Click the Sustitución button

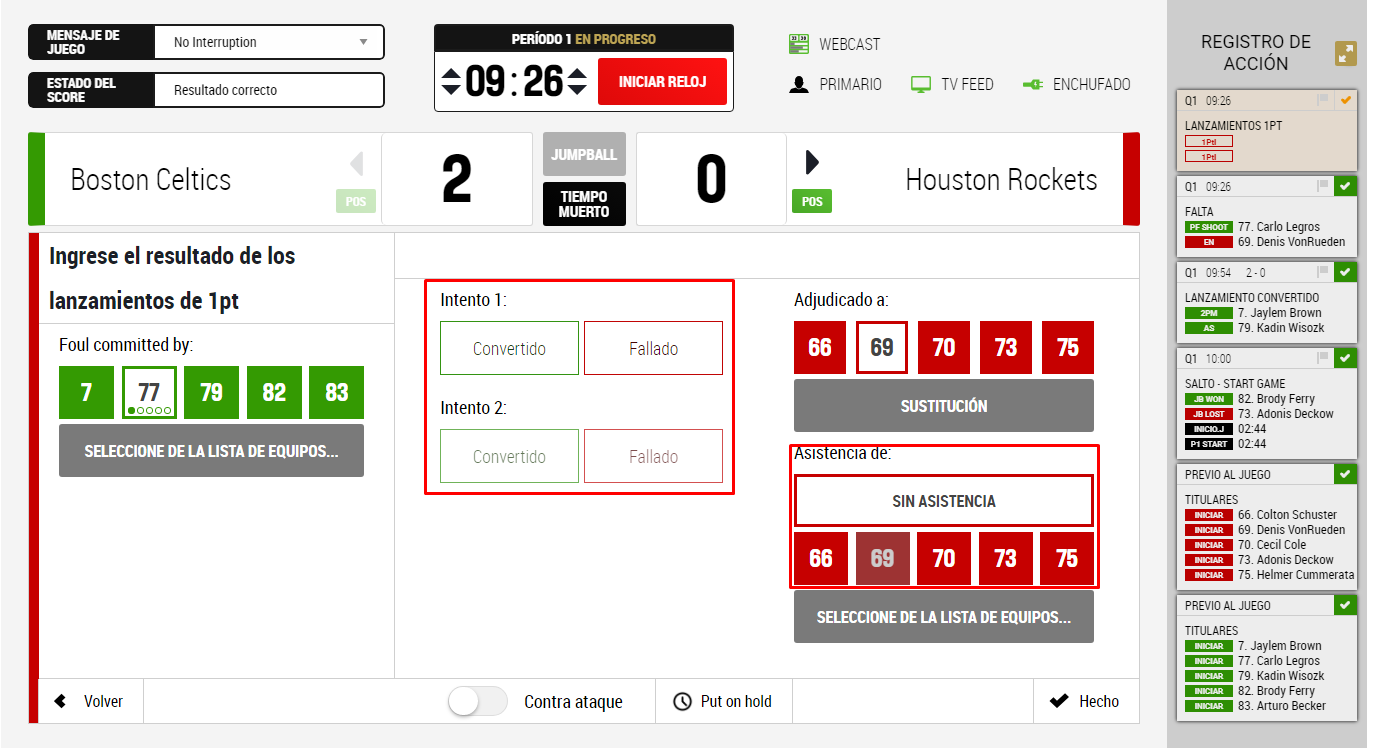[x=943, y=405]
